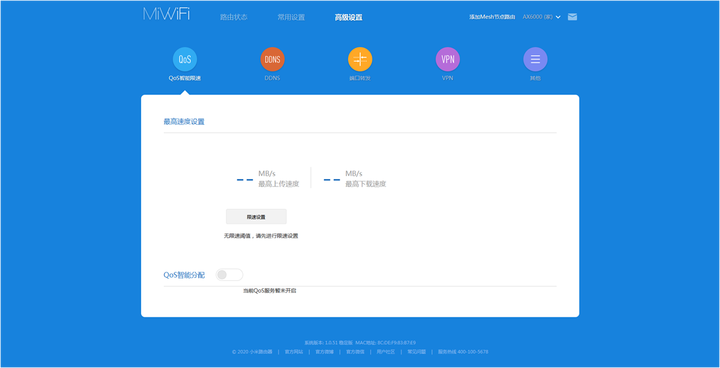Viewport: 720px width, 368px height.
Task: Open the 常见问题 footer link
Action: (x=416, y=351)
